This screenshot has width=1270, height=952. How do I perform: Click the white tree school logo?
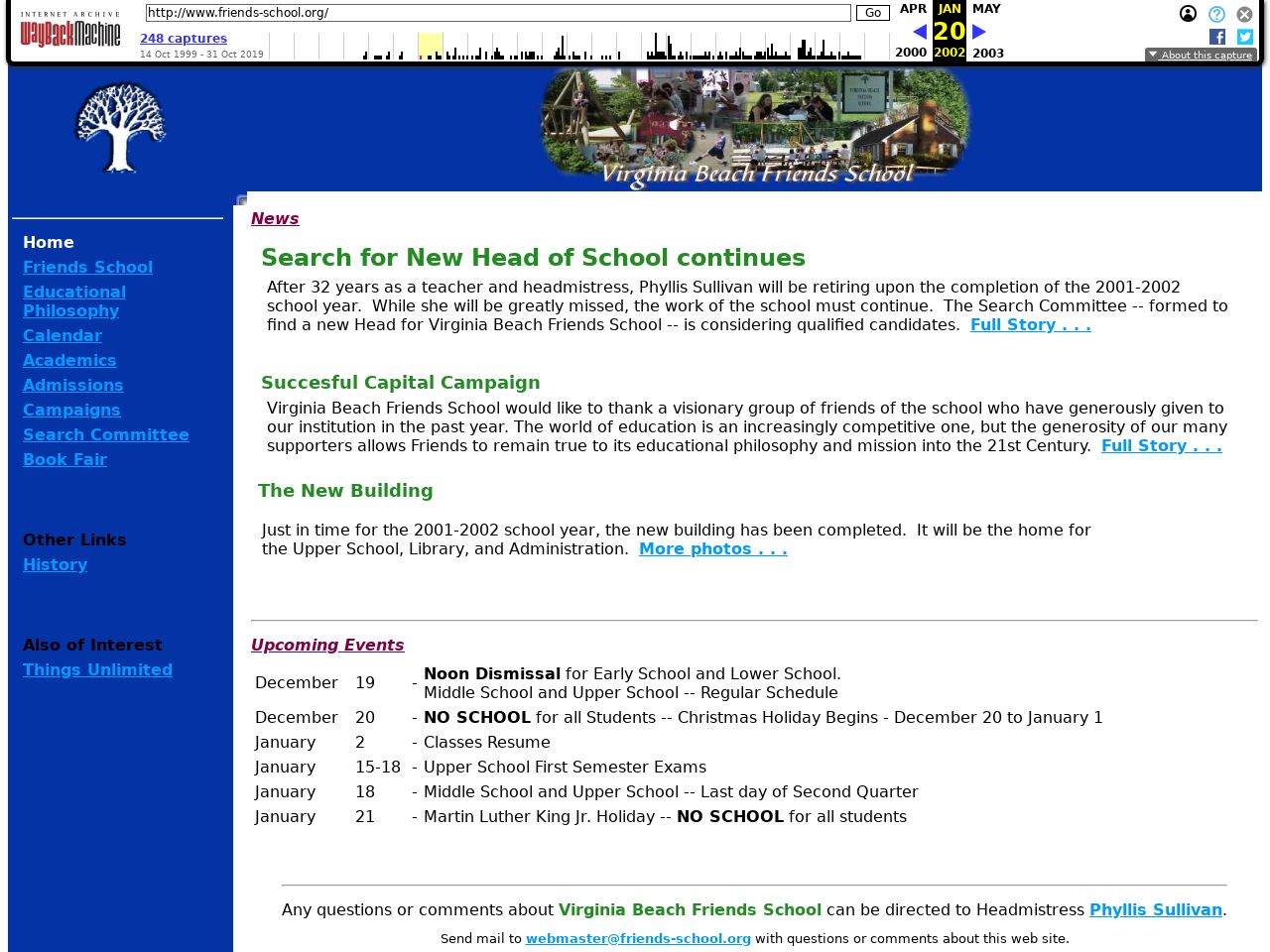point(120,127)
